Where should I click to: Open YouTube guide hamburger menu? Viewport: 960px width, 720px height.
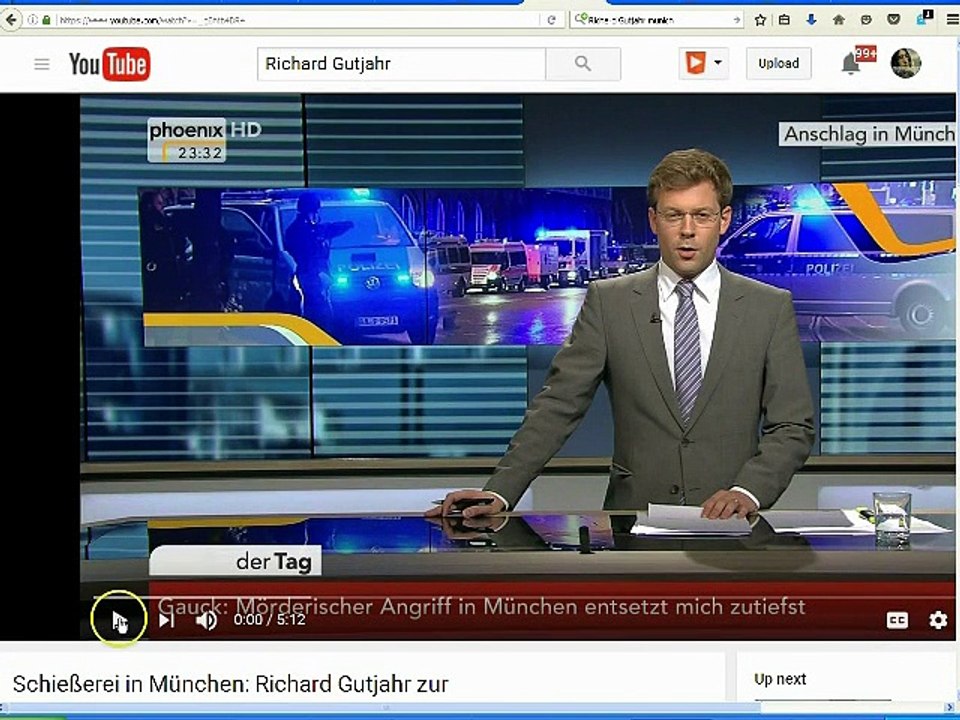pyautogui.click(x=42, y=64)
